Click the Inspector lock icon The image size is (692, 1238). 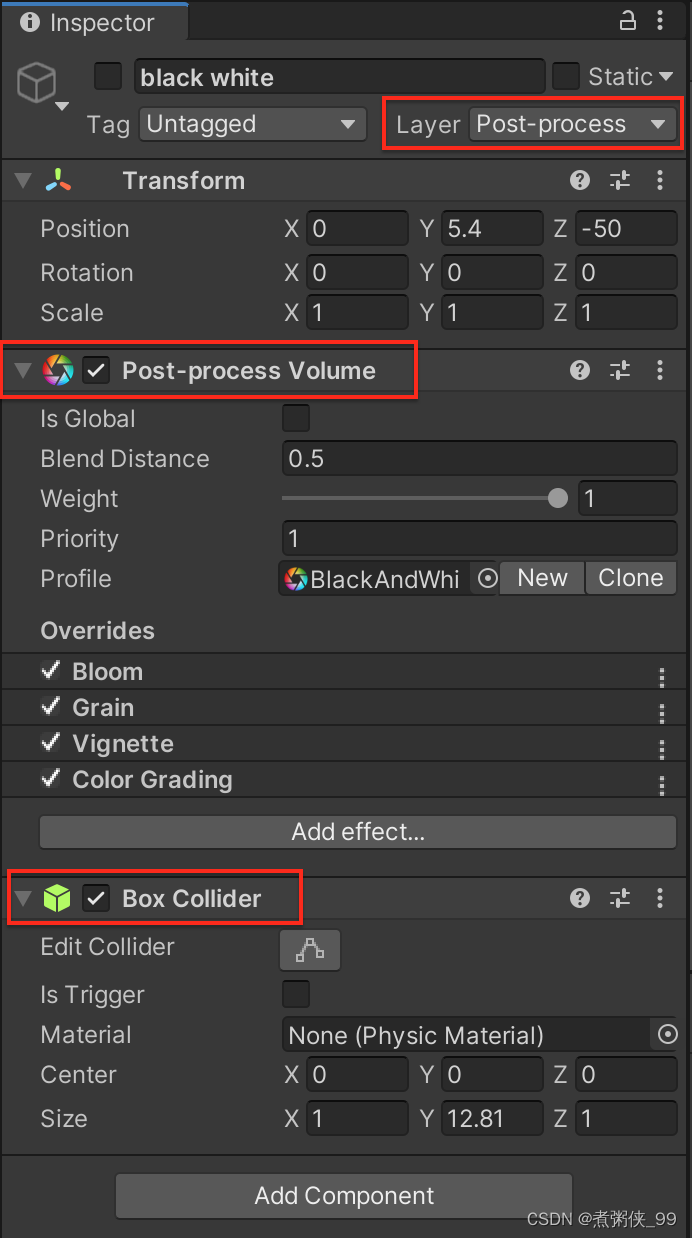(x=628, y=20)
